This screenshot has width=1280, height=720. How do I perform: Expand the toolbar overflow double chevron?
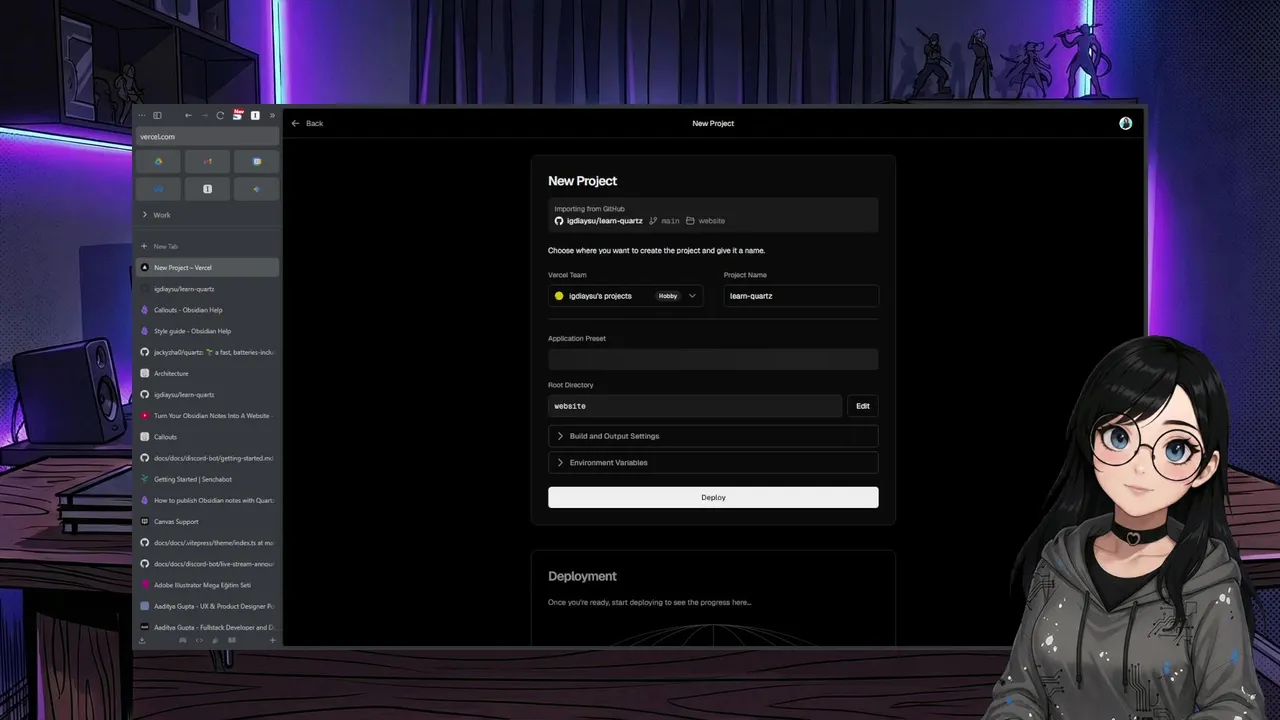coord(271,115)
